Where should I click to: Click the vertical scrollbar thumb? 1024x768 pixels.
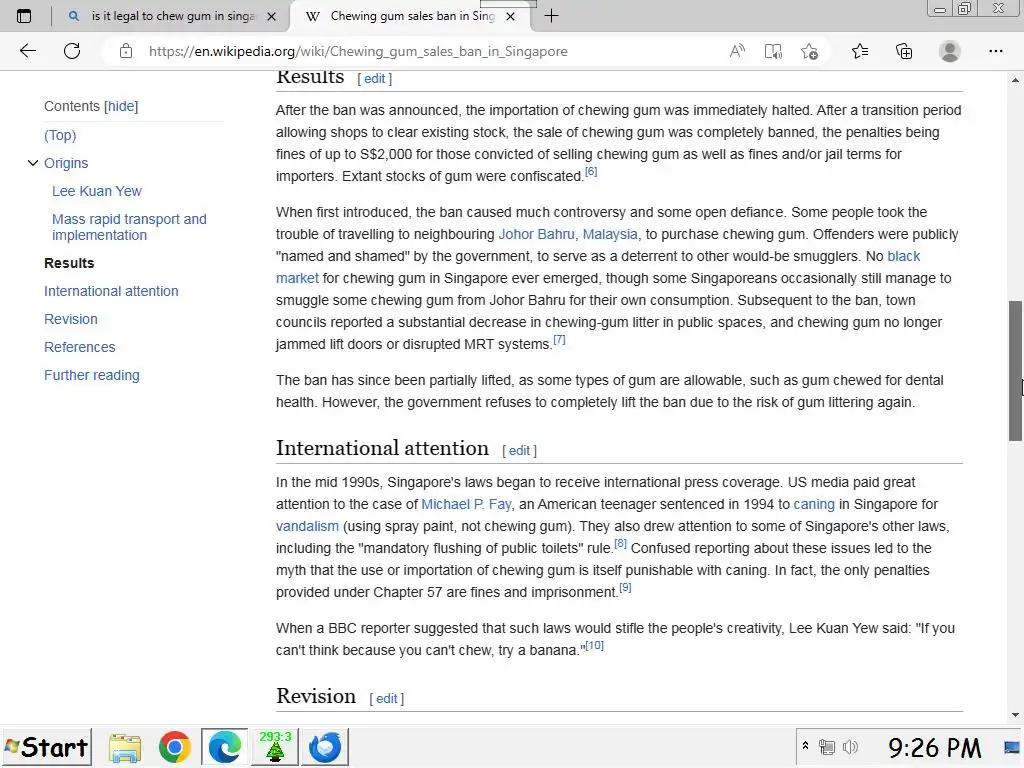coord(1015,371)
